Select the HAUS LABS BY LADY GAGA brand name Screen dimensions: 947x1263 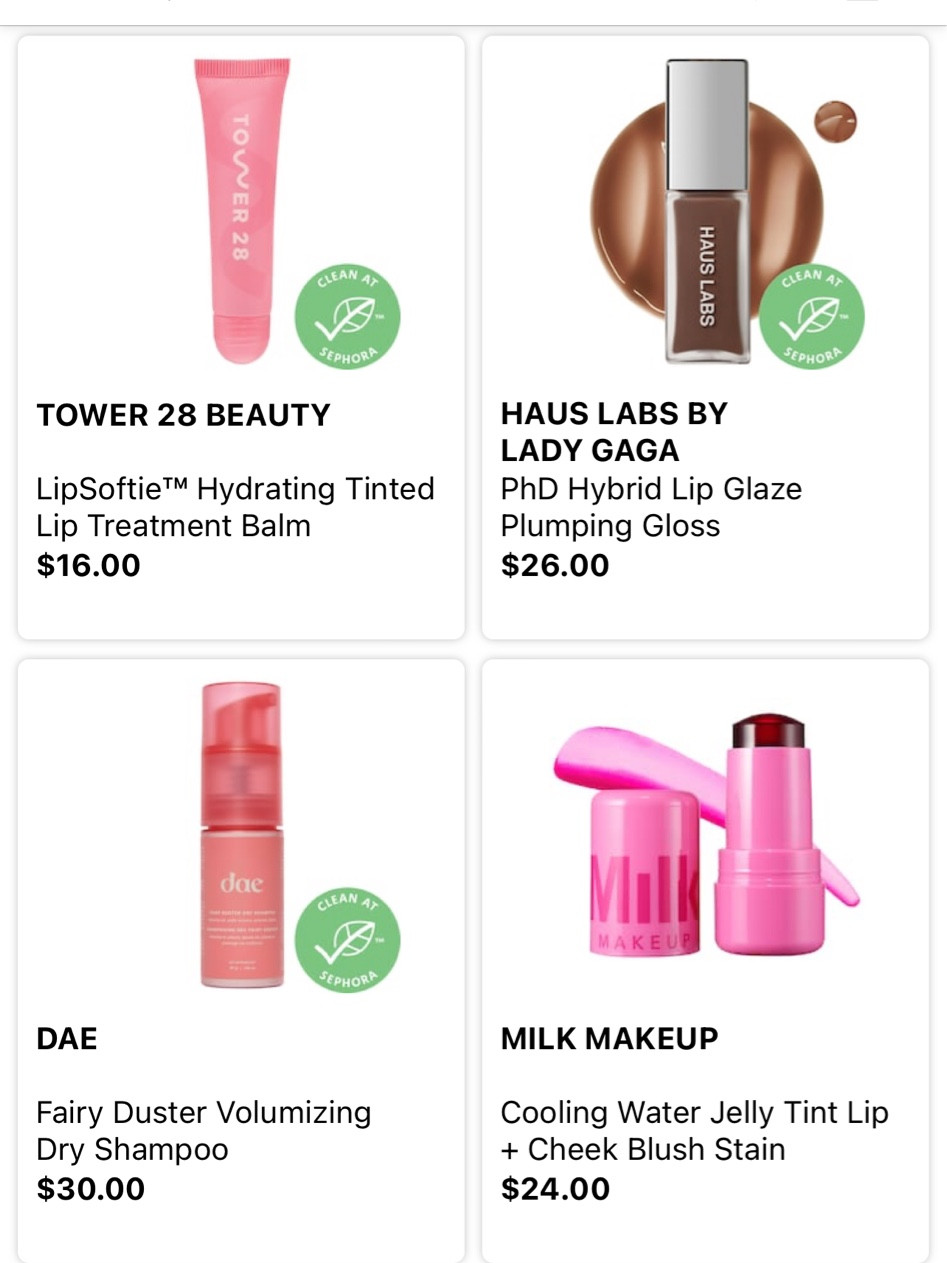pyautogui.click(x=614, y=432)
